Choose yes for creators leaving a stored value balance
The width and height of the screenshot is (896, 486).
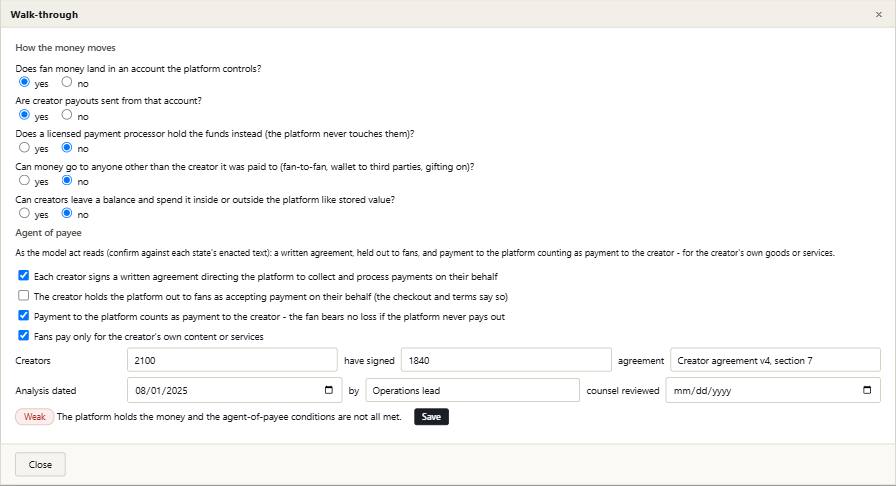pos(24,213)
